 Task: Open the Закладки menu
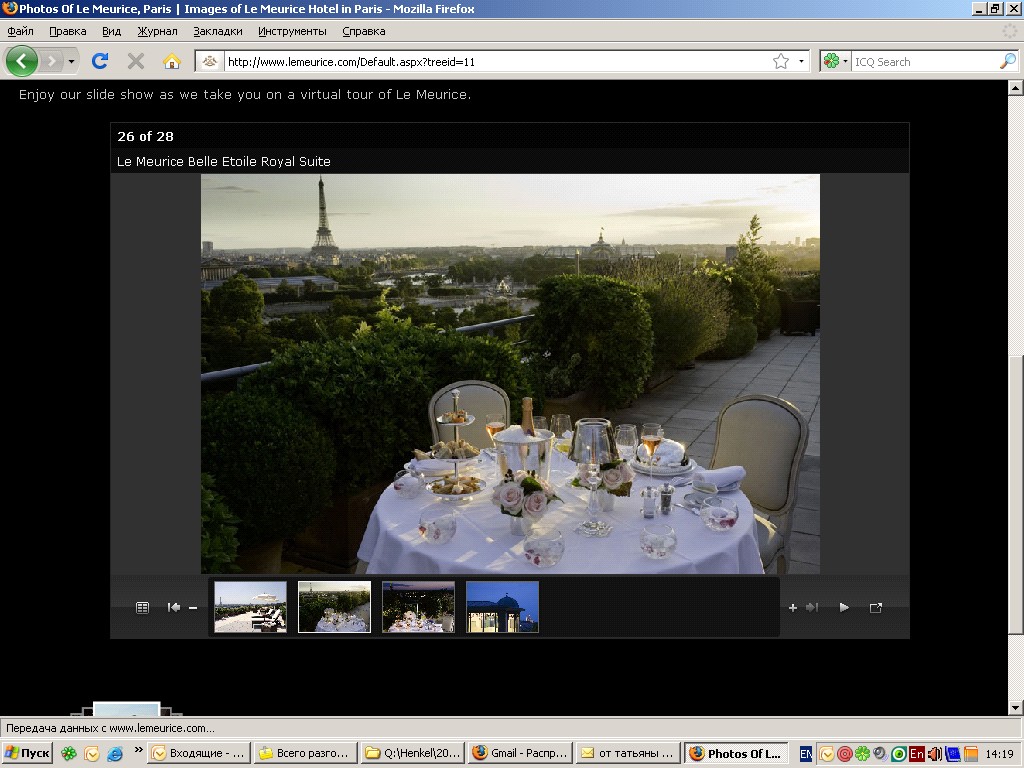click(x=218, y=31)
